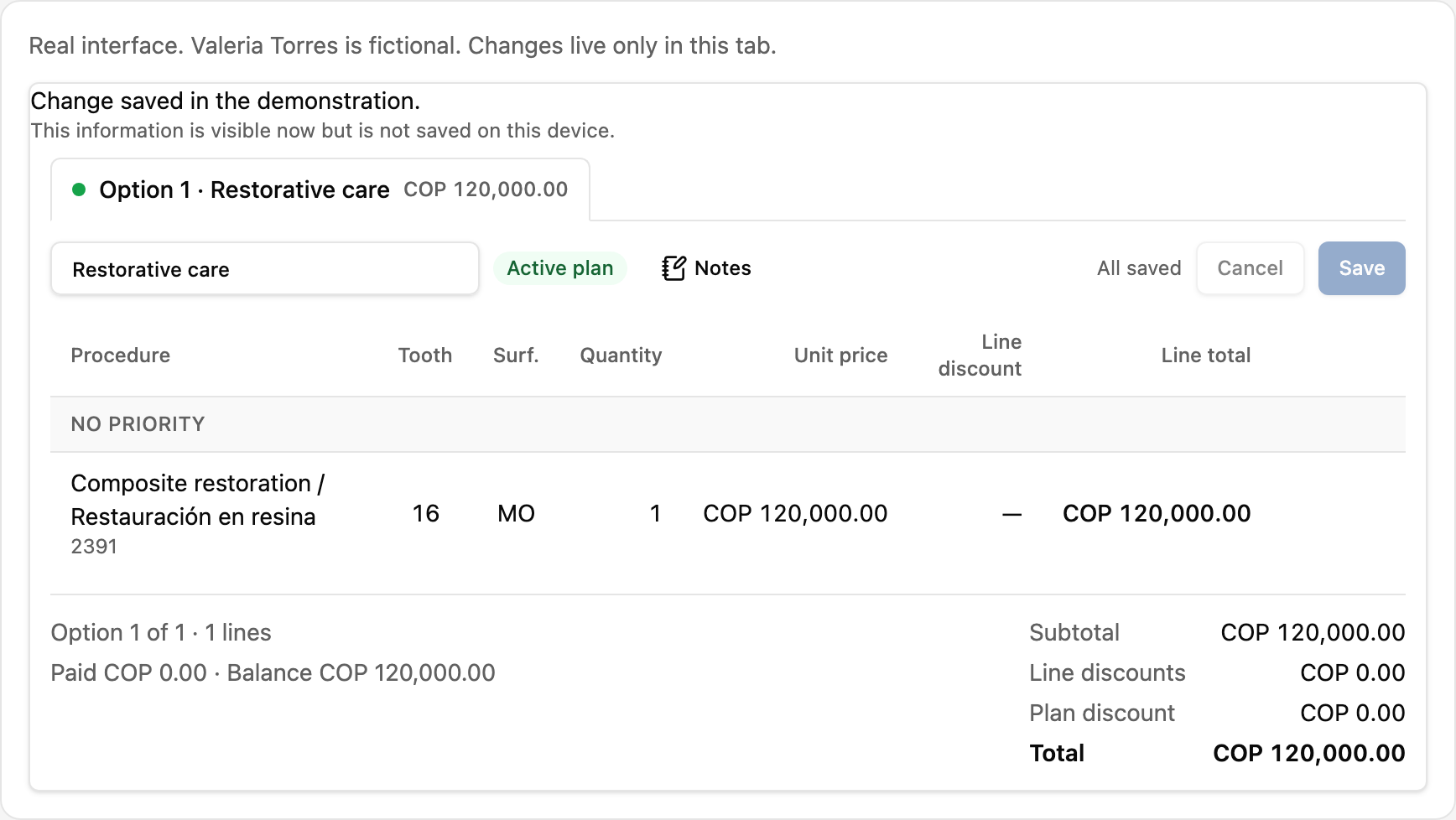1456x820 pixels.
Task: Click the Line discount column header
Action: pyautogui.click(x=980, y=356)
